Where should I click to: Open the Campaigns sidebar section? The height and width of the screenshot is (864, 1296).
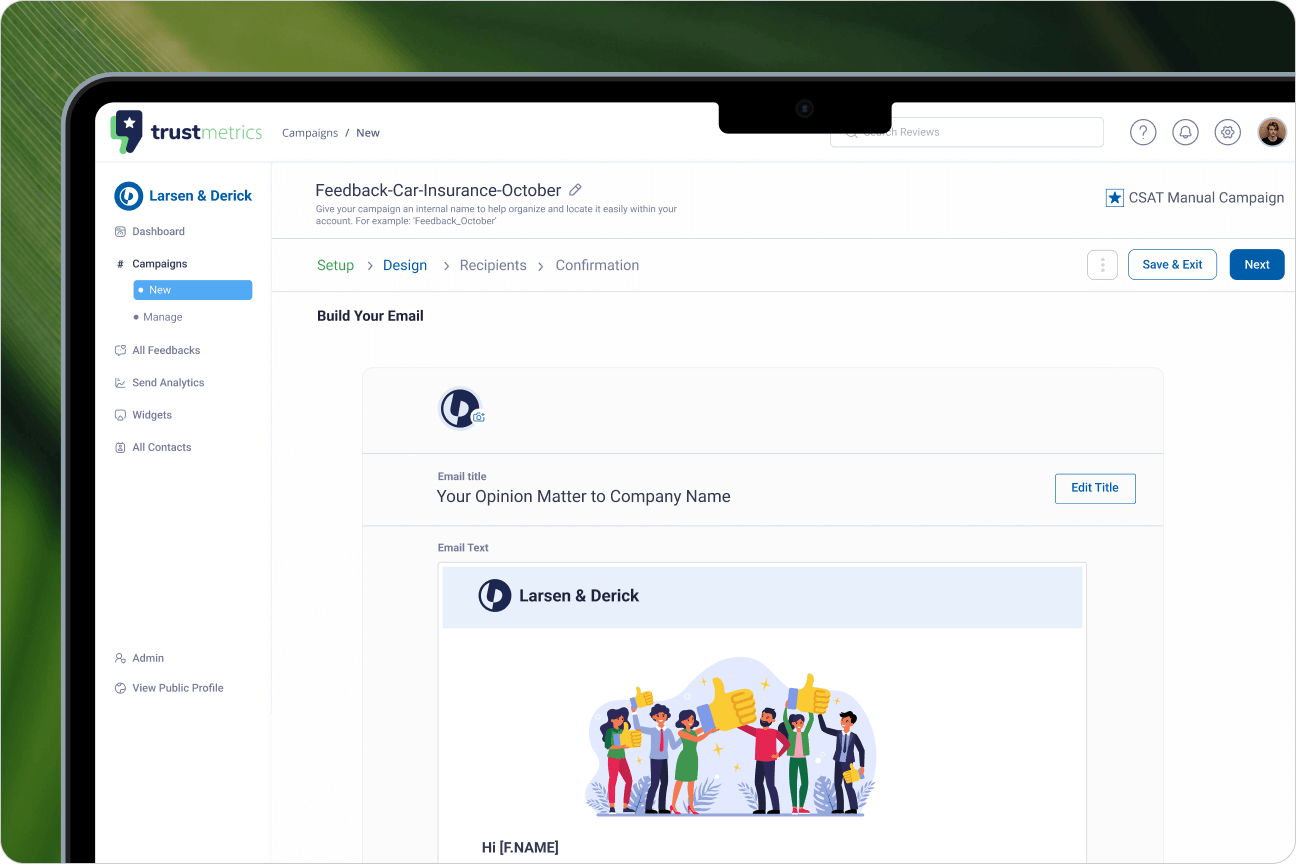[x=160, y=264]
